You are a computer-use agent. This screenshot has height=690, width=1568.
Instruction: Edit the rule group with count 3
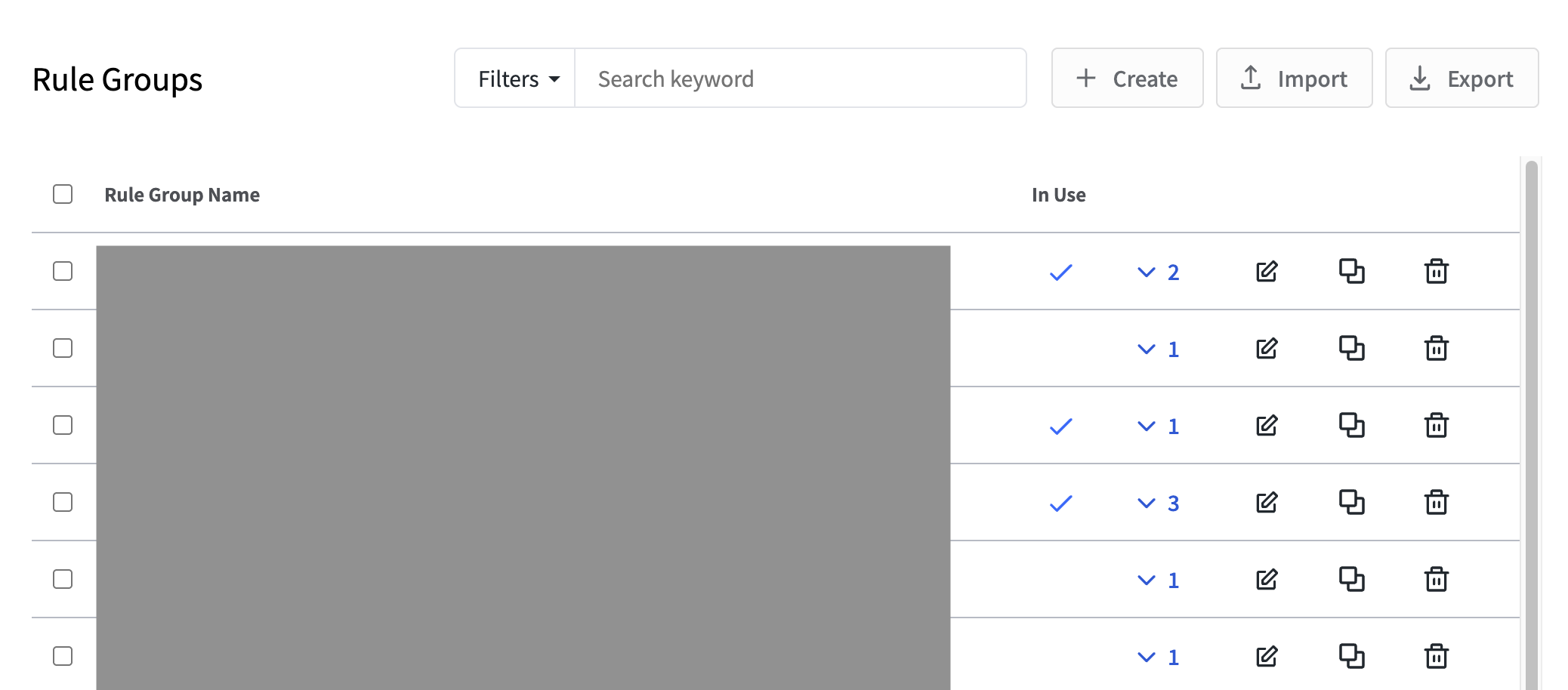1267,503
